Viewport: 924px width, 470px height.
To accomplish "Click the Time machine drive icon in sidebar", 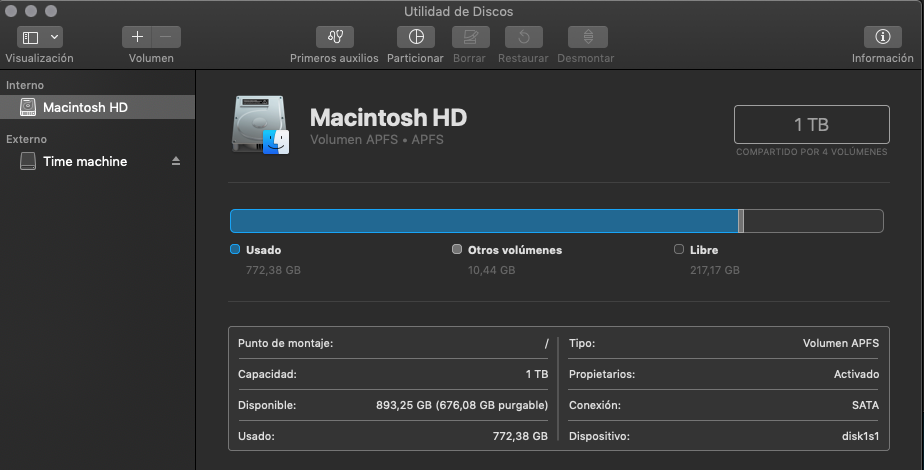I will point(28,161).
